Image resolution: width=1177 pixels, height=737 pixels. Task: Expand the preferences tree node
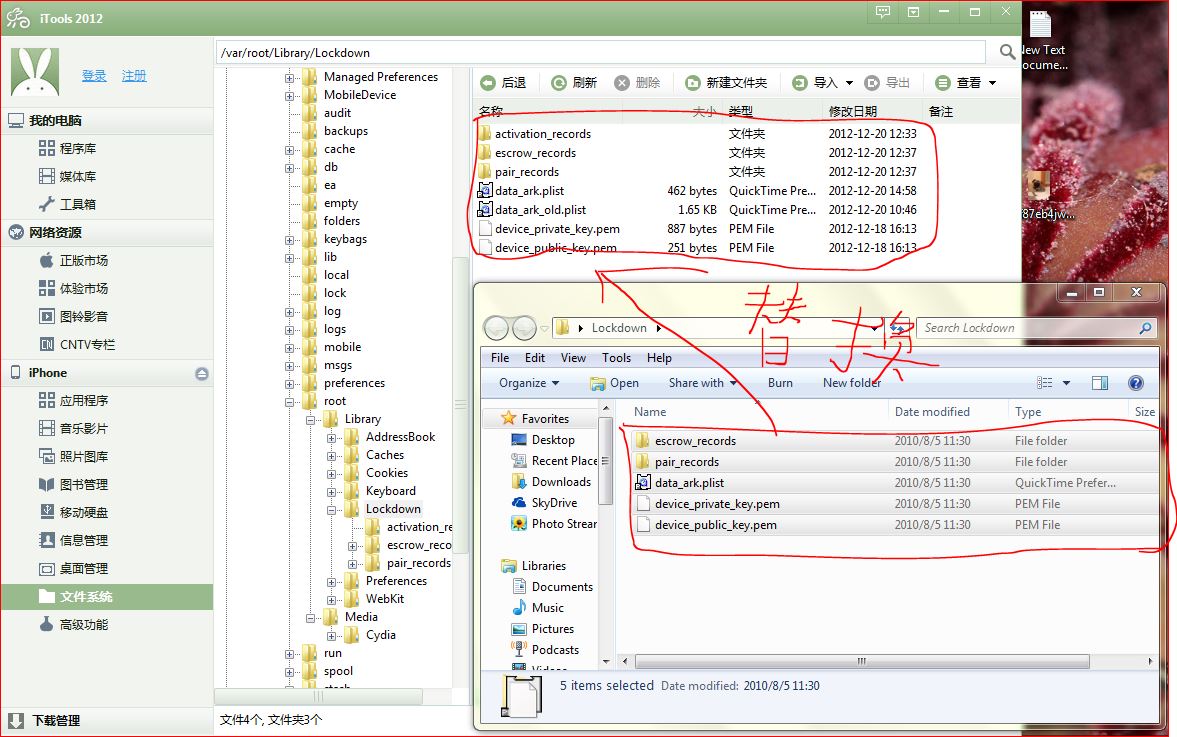pos(289,384)
